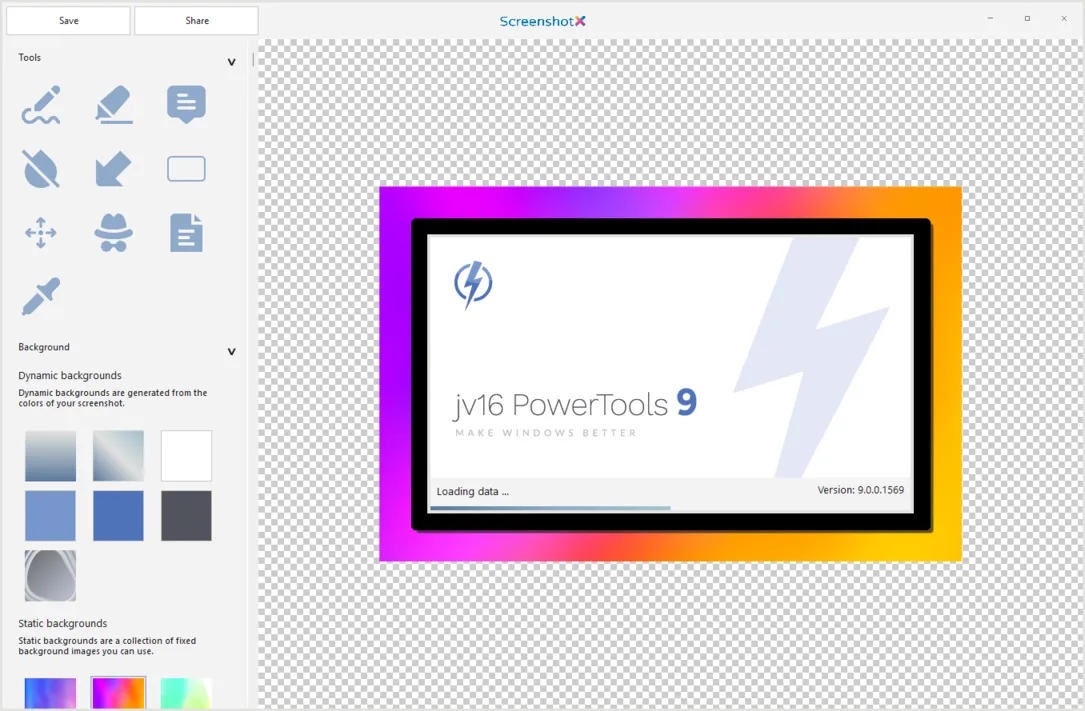Collapse the Background section
Image resolution: width=1085 pixels, height=711 pixels.
click(232, 351)
